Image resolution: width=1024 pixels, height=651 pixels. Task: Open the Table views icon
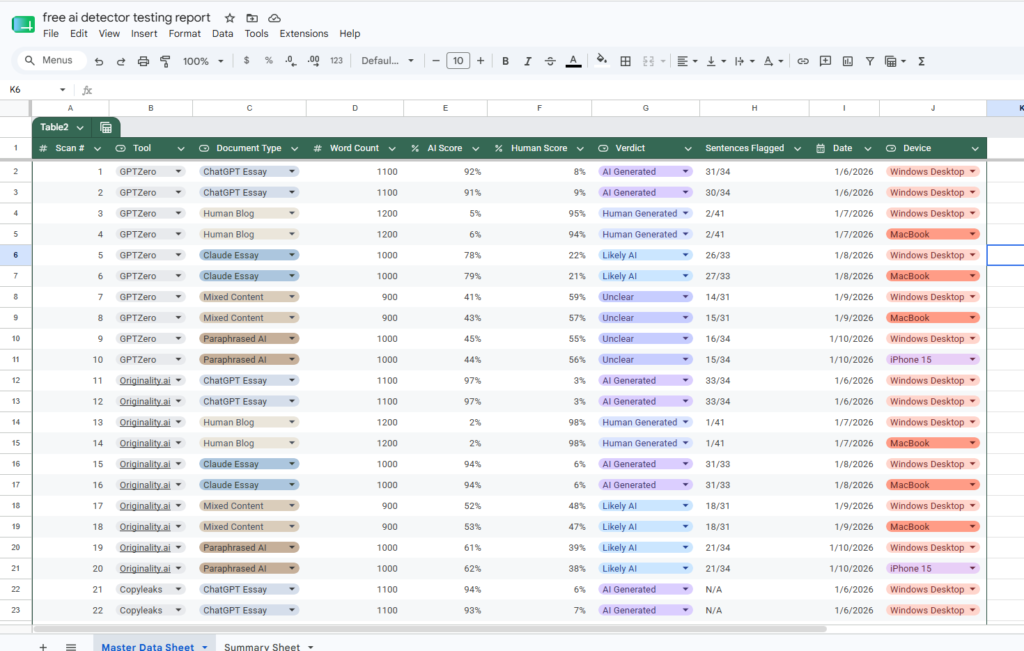click(x=895, y=61)
